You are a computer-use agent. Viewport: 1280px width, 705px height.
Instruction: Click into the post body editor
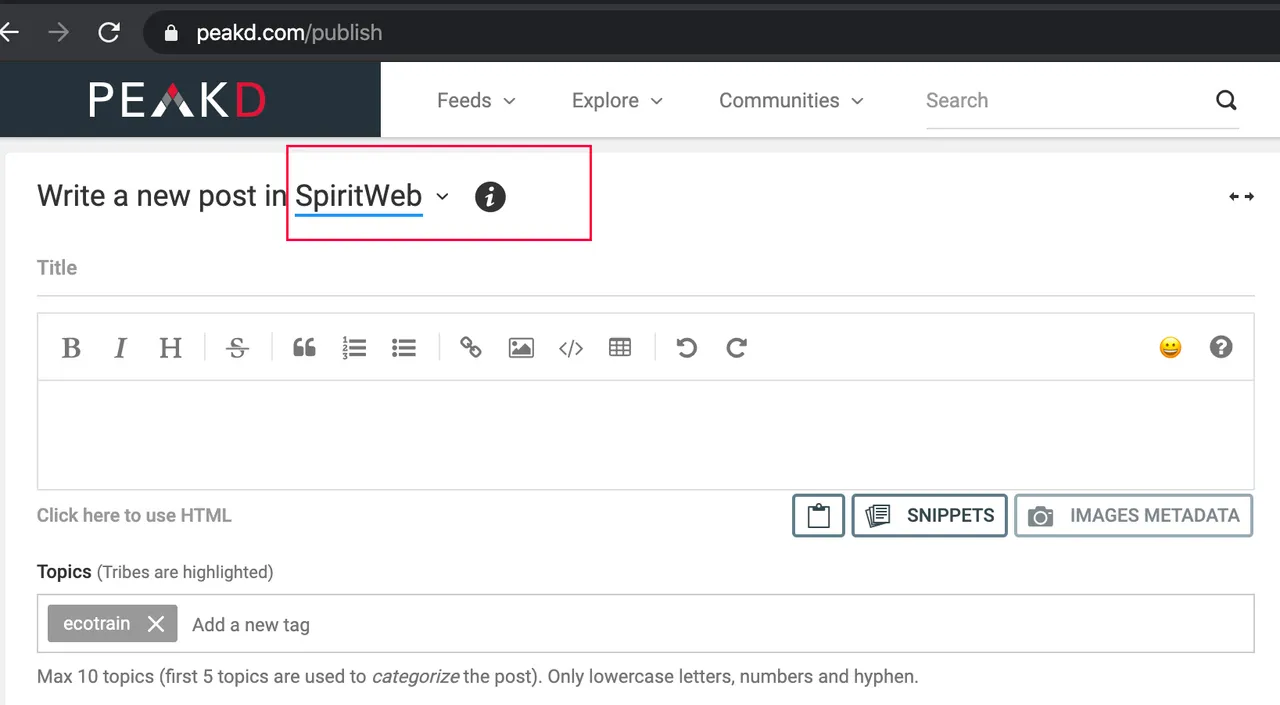[x=646, y=435]
